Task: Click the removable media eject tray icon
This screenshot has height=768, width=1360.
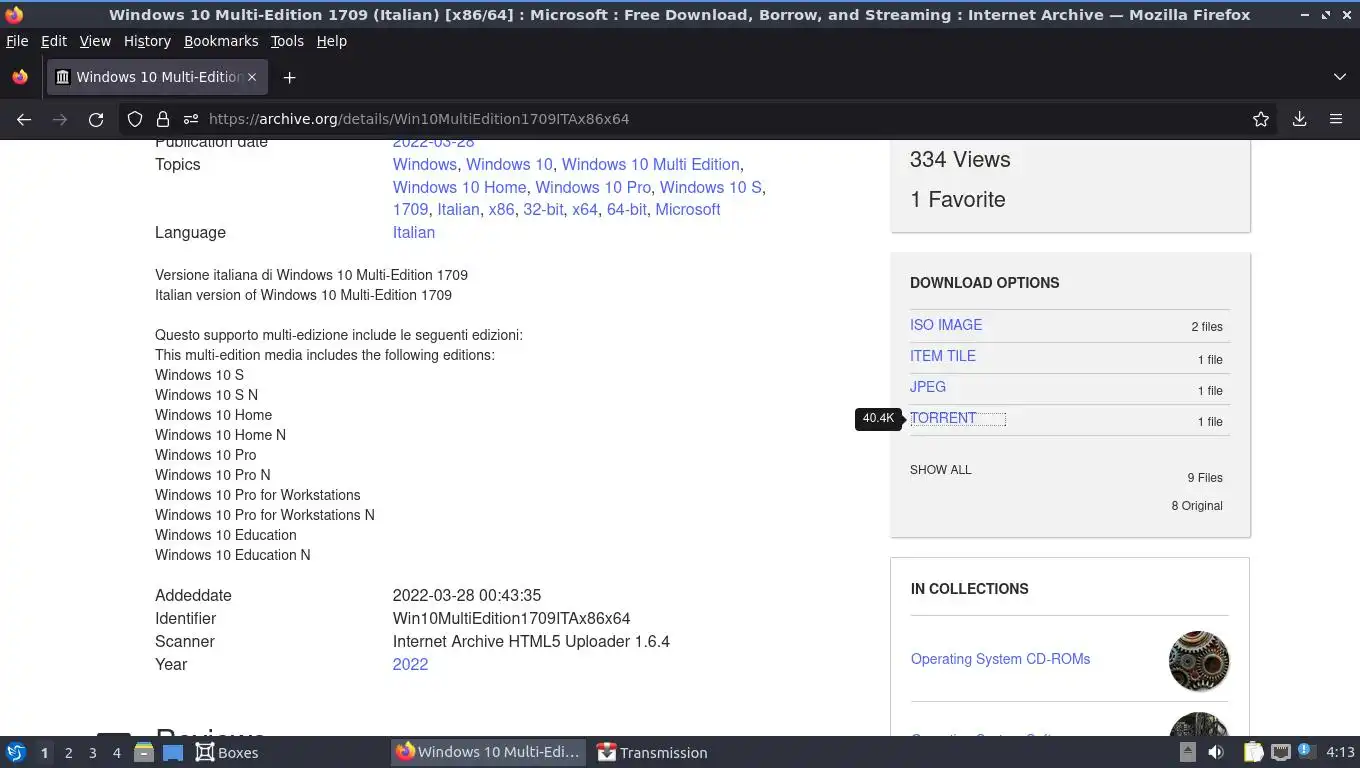Action: click(1188, 753)
